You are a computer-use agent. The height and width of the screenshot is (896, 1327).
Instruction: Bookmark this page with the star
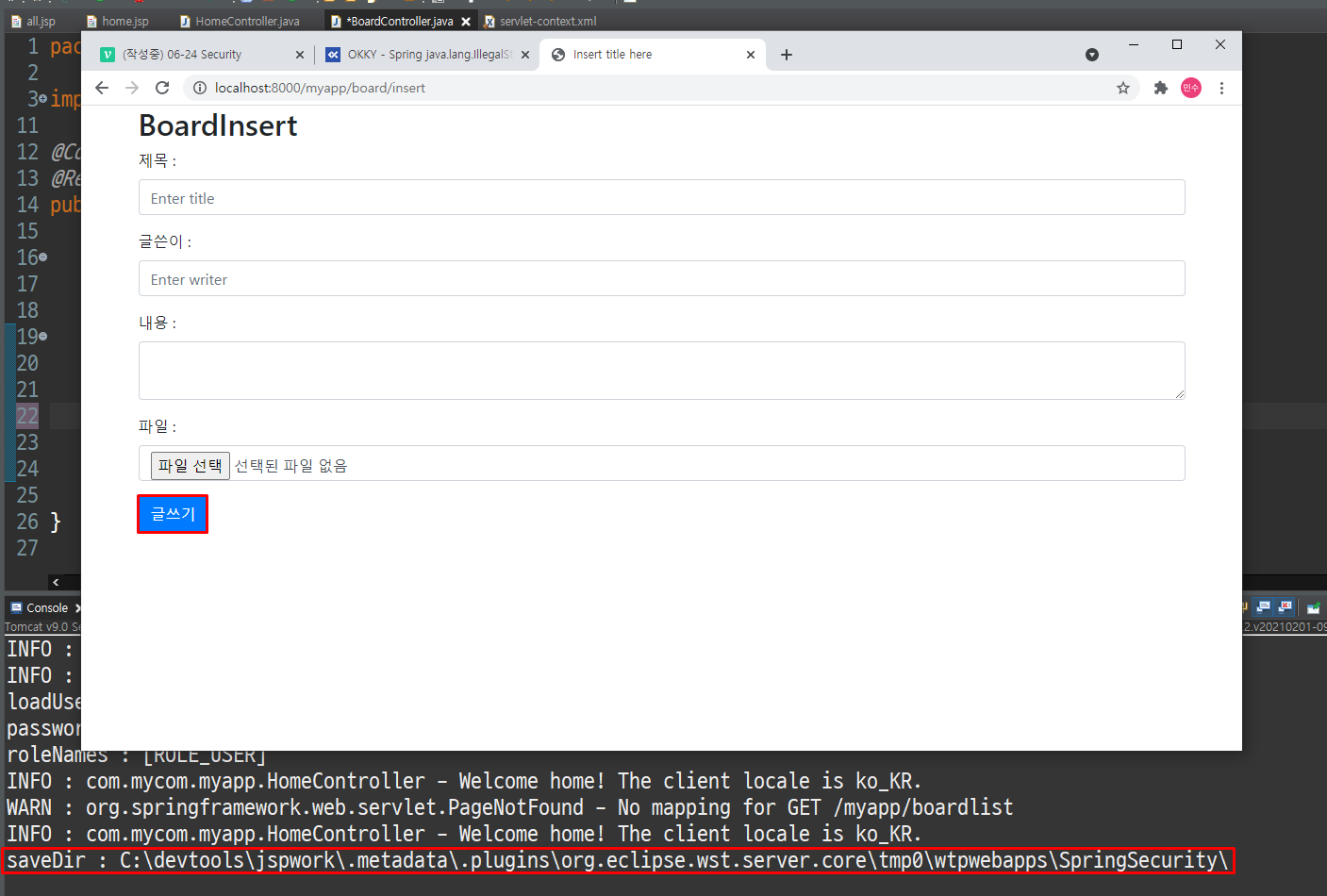(1123, 88)
